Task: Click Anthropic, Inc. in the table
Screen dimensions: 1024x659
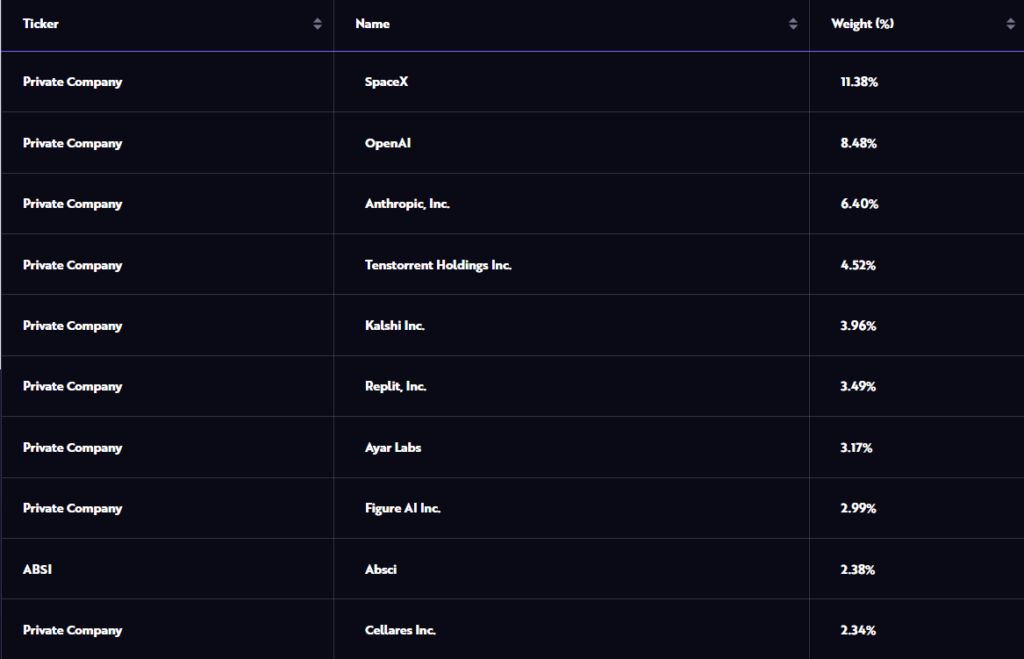Action: [x=407, y=204]
